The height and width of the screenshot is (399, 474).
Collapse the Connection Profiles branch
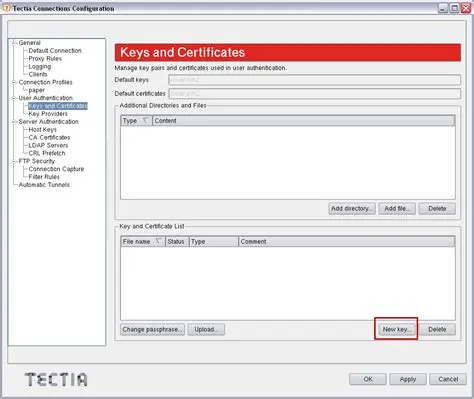pos(14,82)
